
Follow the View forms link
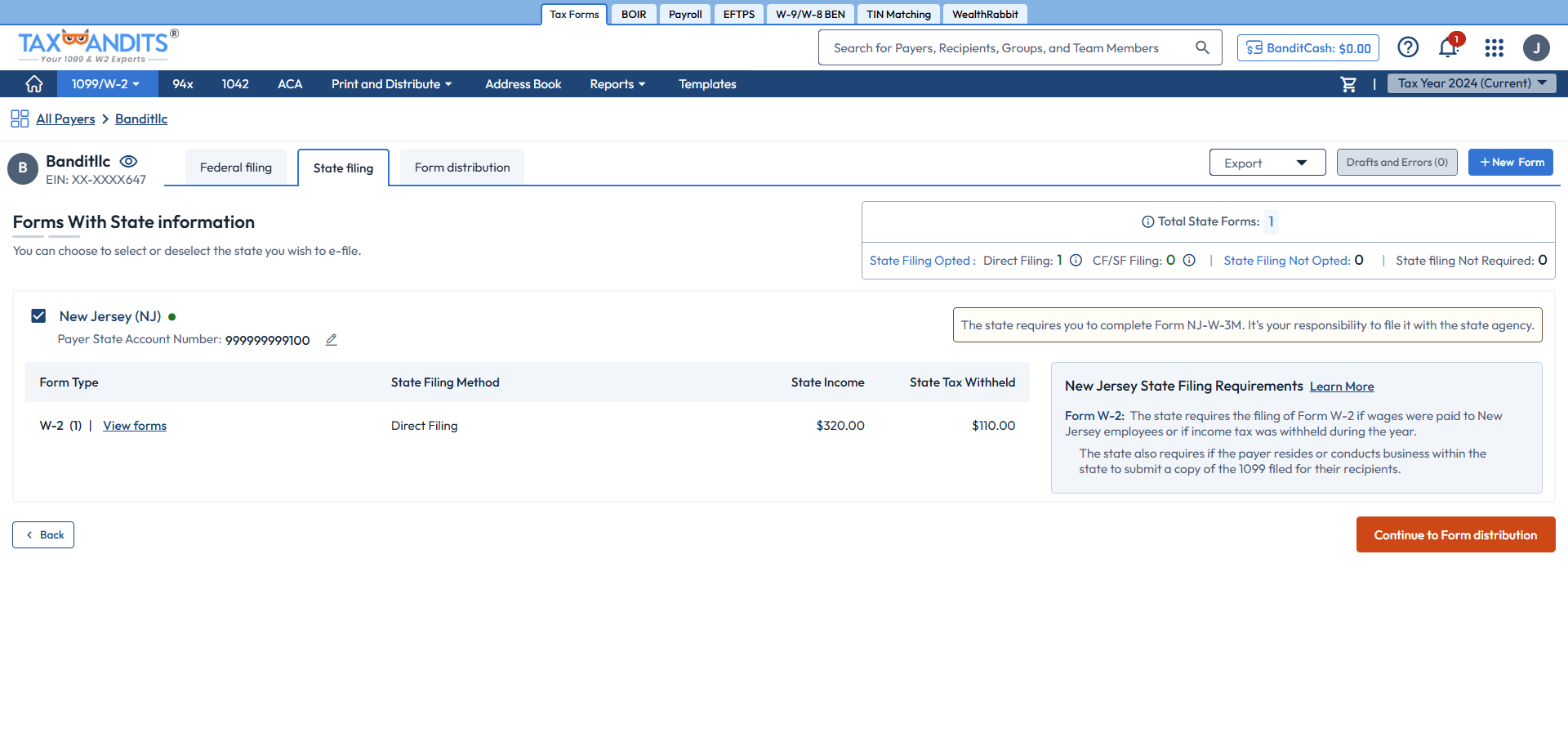[135, 426]
